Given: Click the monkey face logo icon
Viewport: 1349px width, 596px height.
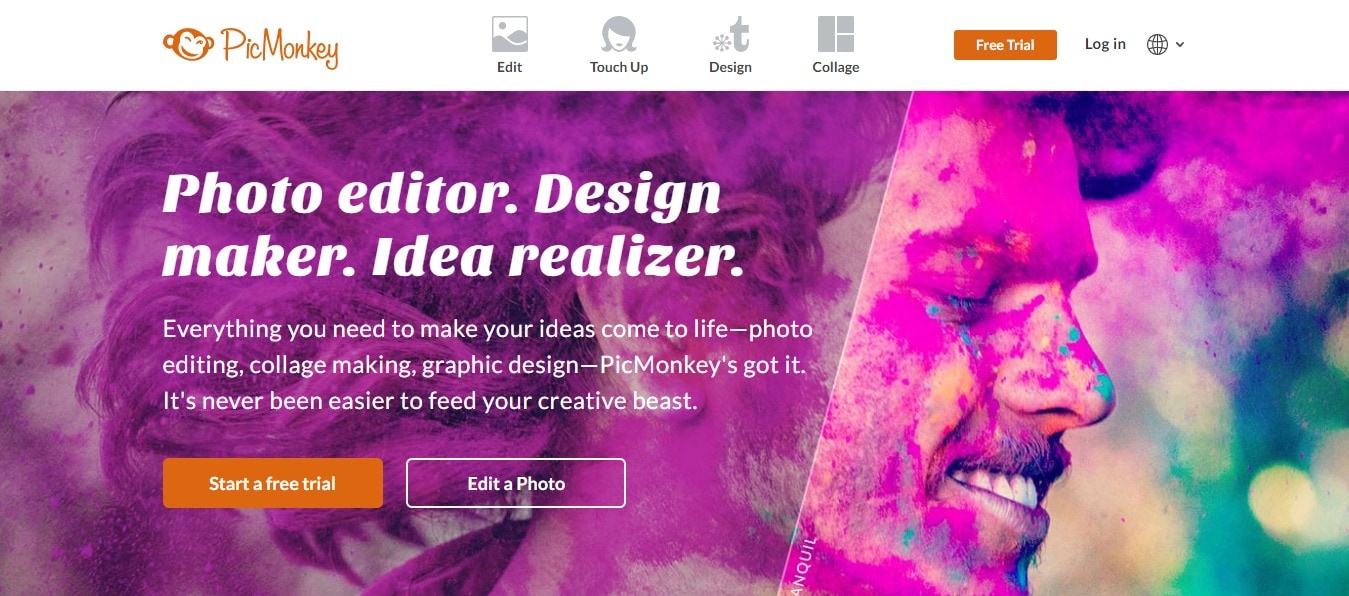Looking at the screenshot, I should pos(188,44).
